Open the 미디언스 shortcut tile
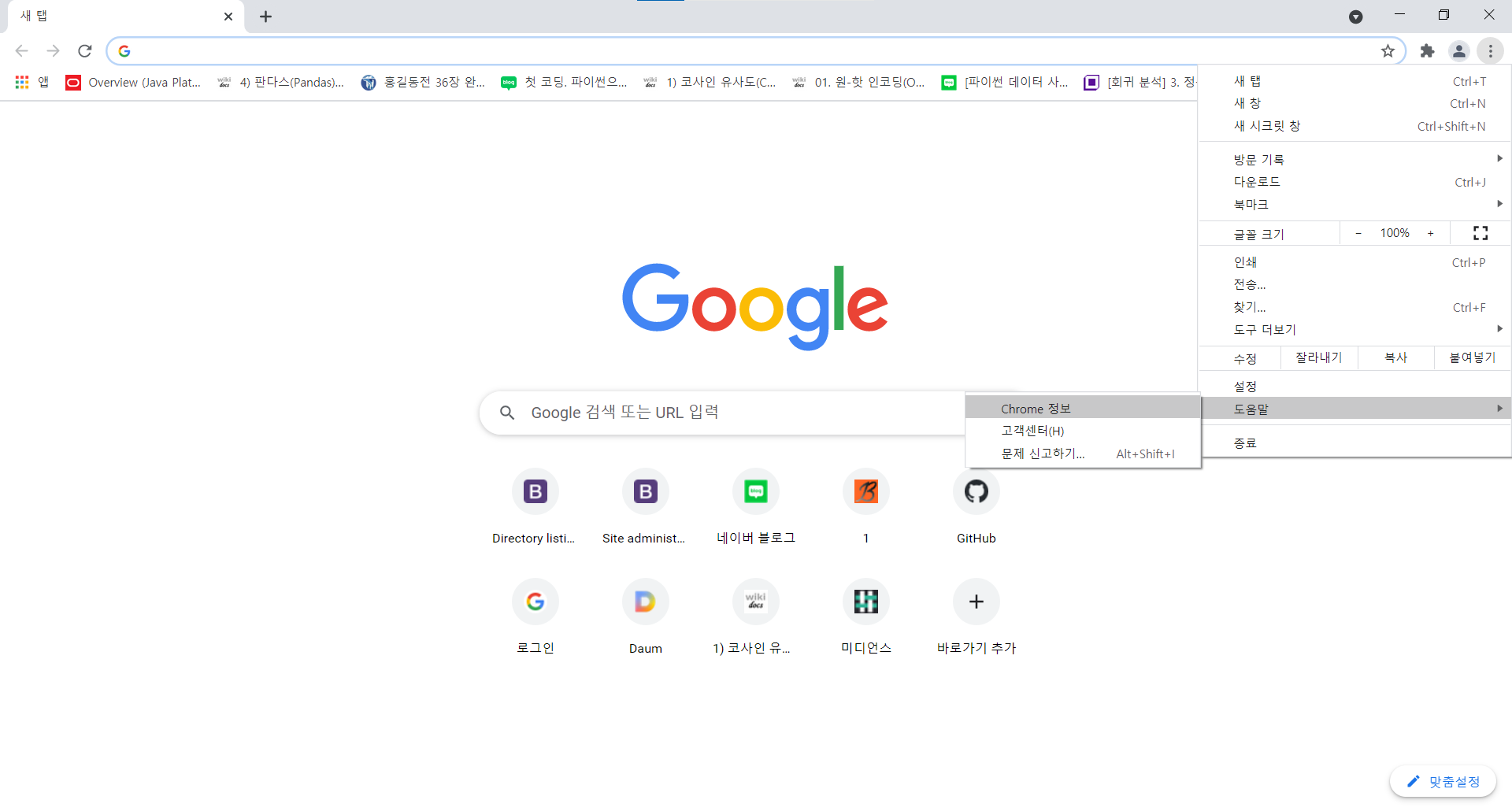1512x811 pixels. pos(865,617)
